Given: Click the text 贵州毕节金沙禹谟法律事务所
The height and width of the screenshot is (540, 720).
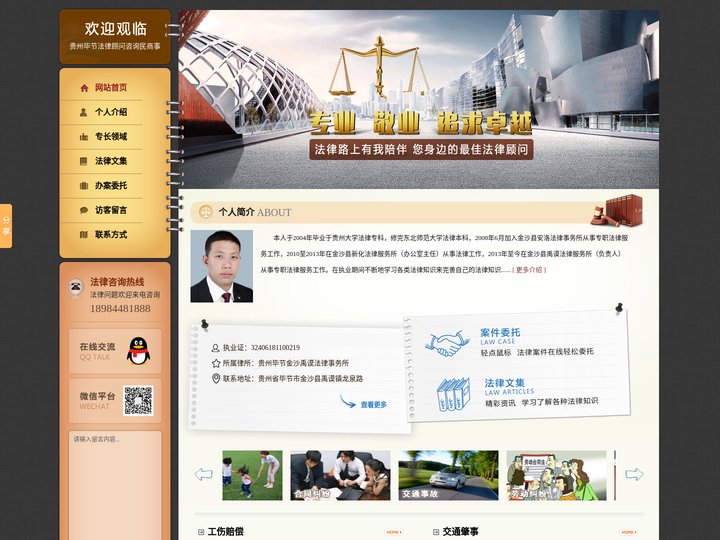Looking at the screenshot, I should pyautogui.click(x=304, y=363).
